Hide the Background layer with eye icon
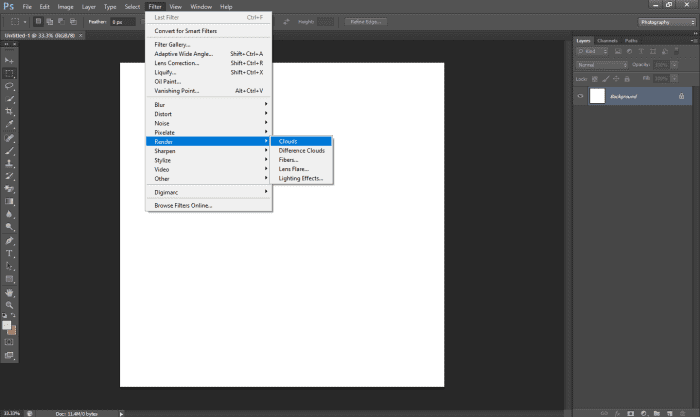Image resolution: width=700 pixels, height=417 pixels. 580,96
